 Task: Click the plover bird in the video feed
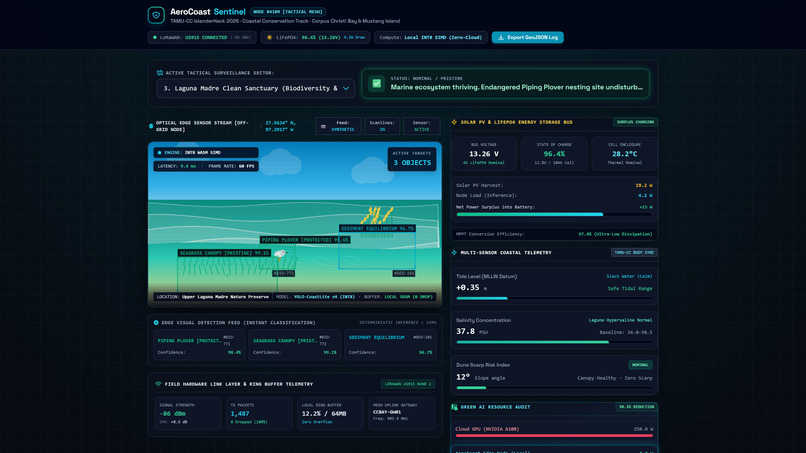tap(280, 254)
